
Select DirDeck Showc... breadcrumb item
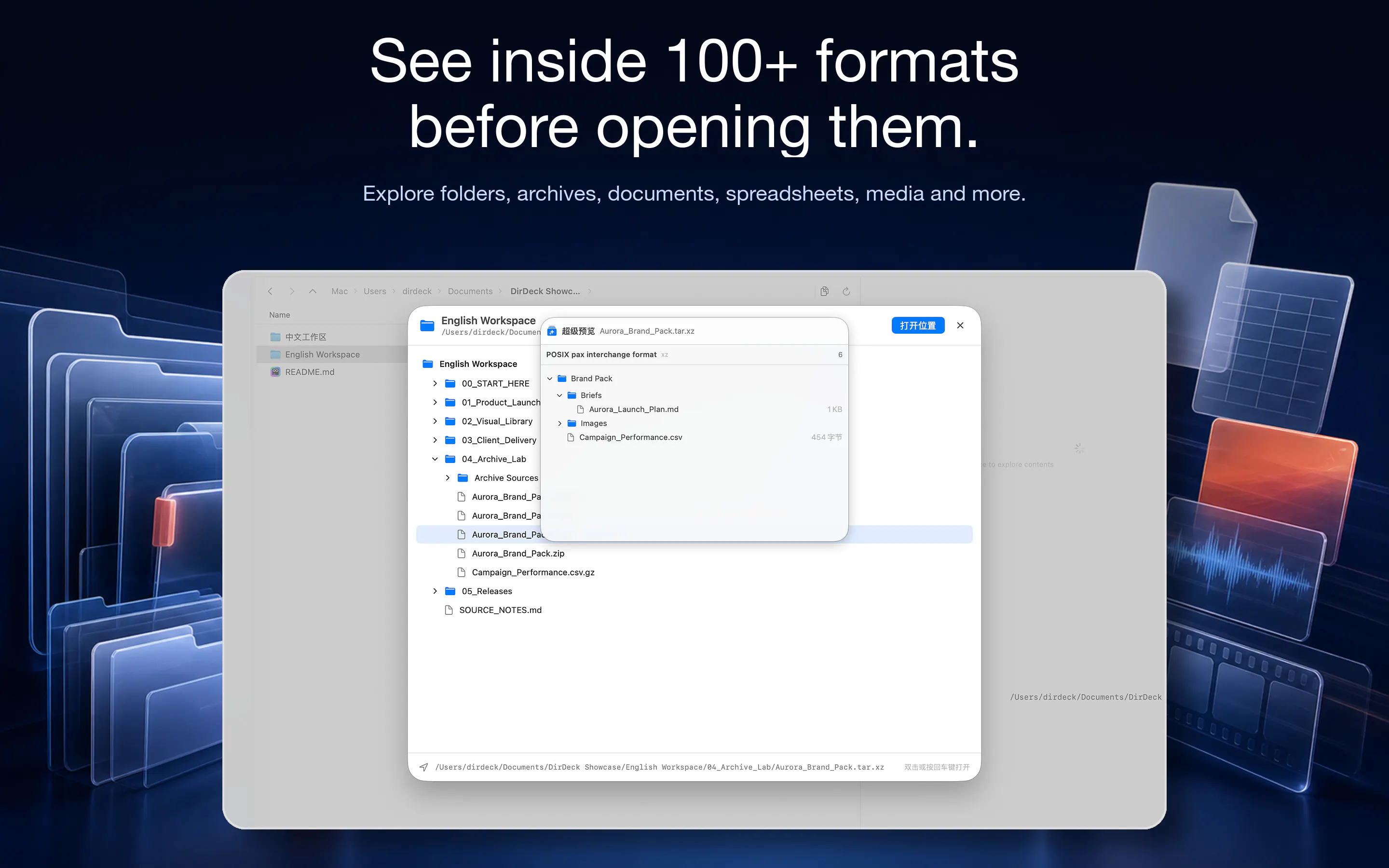click(x=545, y=291)
